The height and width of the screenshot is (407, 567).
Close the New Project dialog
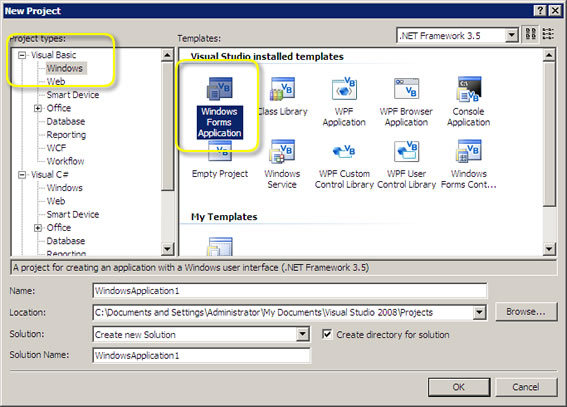[555, 10]
